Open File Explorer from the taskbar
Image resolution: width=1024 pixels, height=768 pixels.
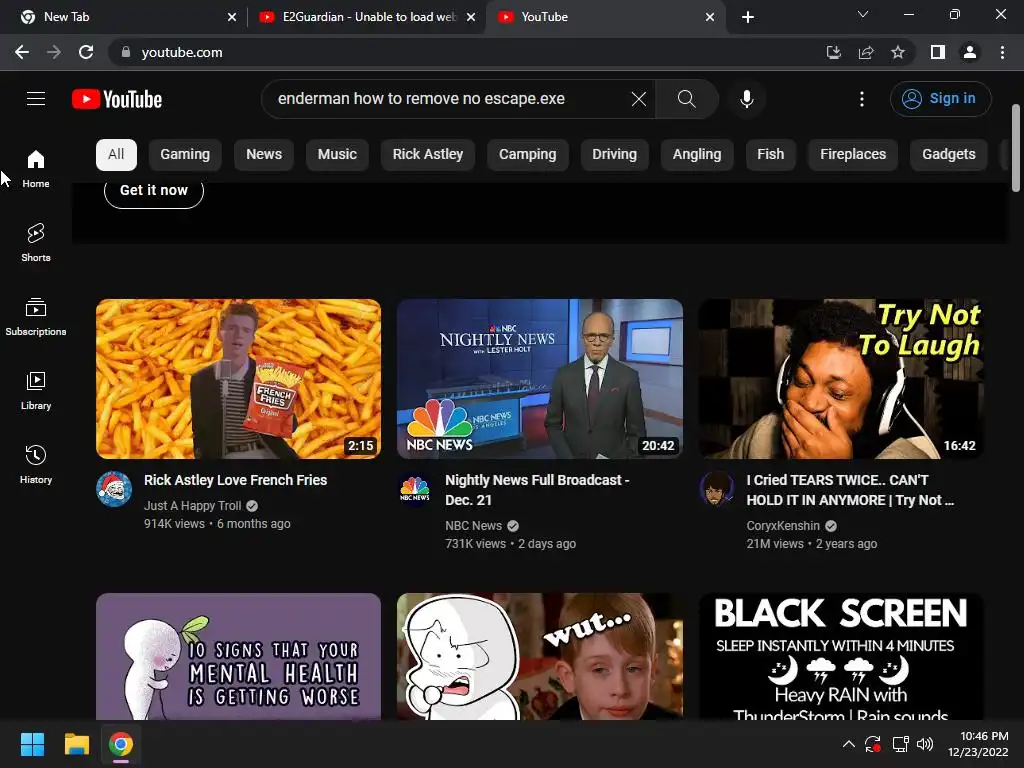point(76,744)
